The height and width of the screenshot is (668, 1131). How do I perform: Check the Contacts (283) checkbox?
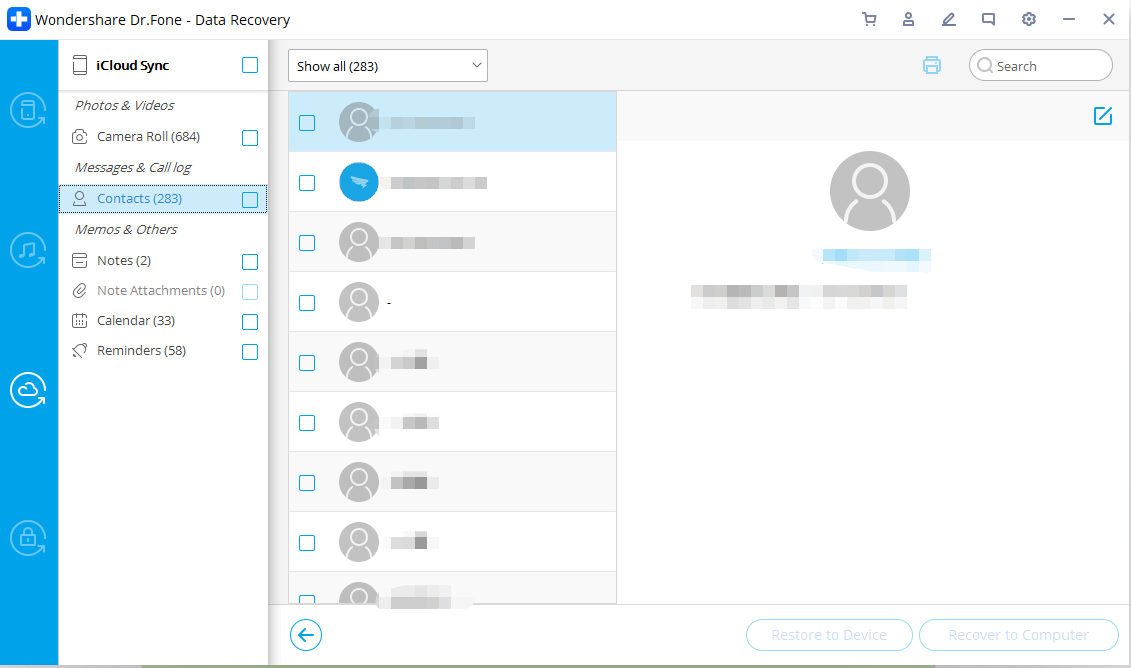250,200
